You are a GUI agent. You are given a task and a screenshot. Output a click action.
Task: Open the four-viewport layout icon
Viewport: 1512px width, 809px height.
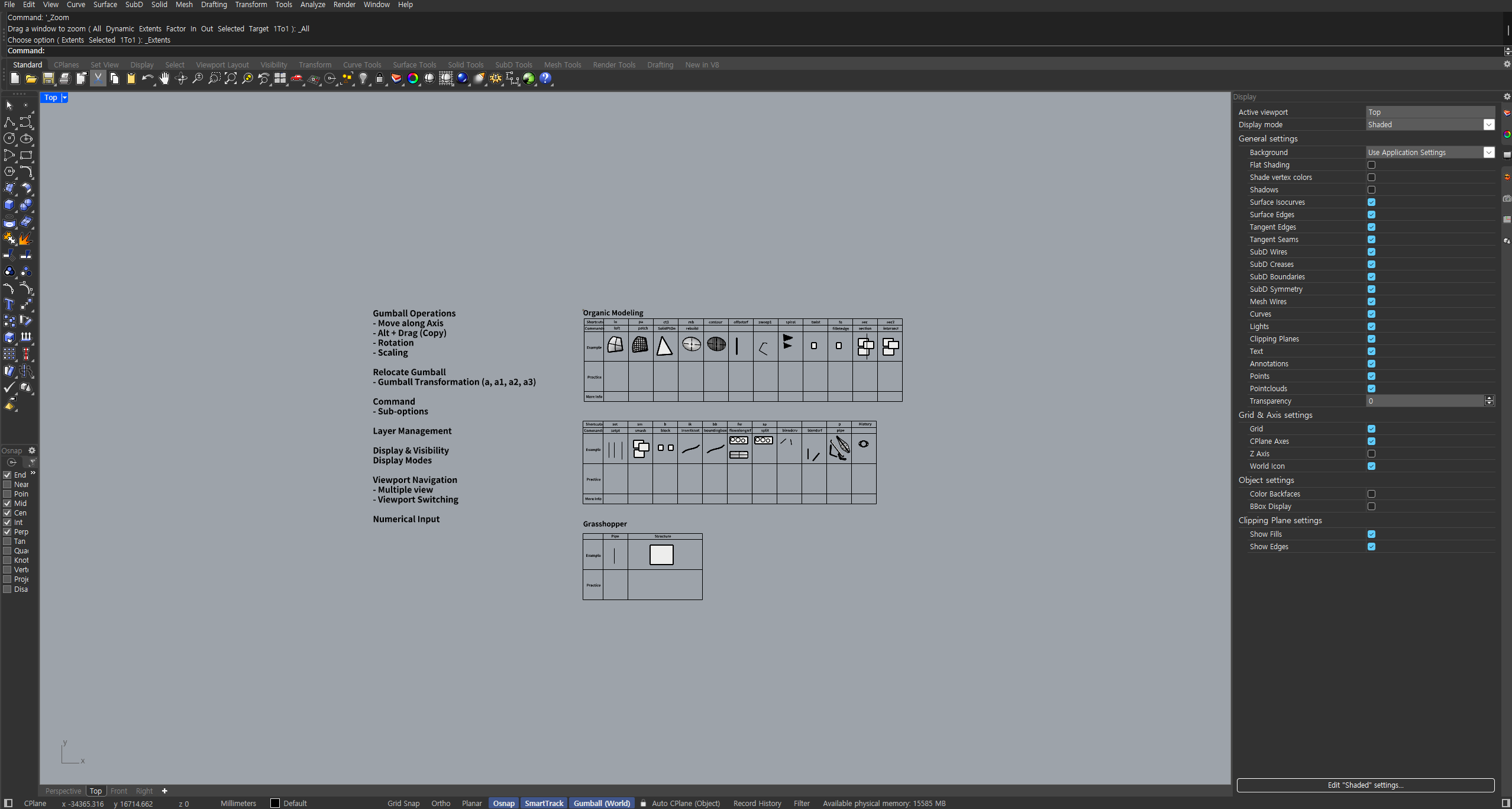click(280, 79)
